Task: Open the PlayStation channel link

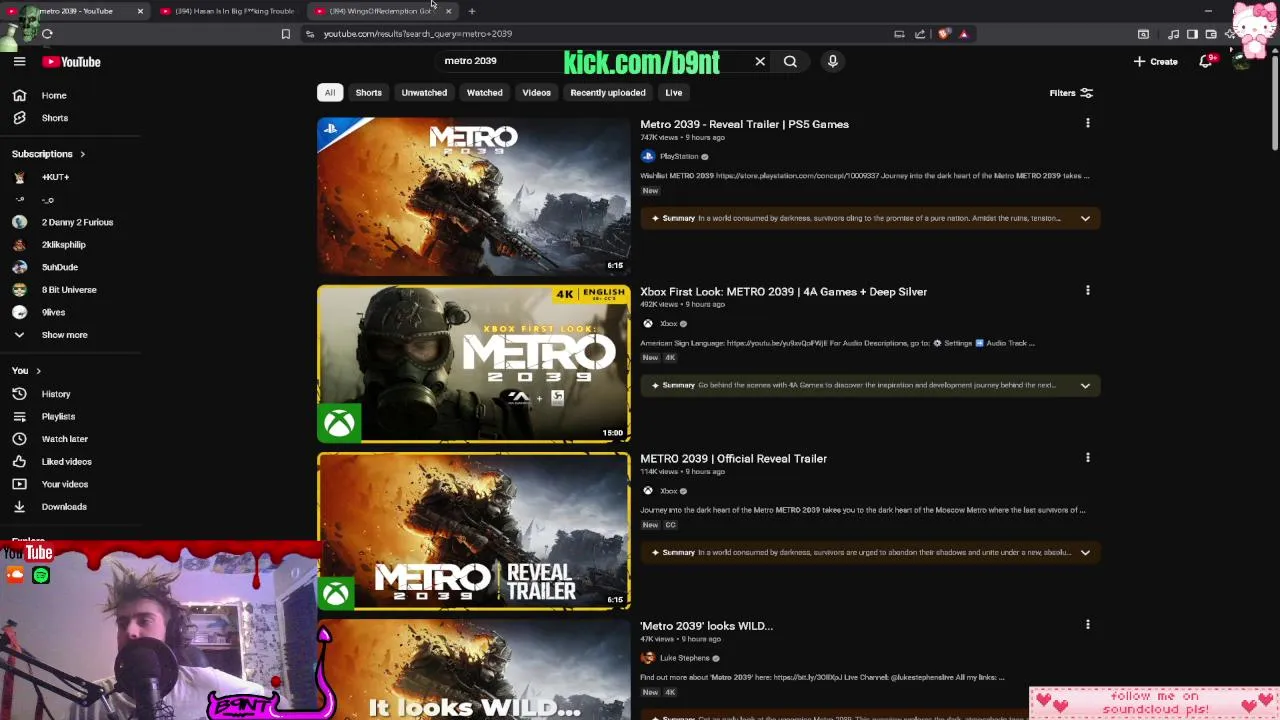Action: [679, 156]
